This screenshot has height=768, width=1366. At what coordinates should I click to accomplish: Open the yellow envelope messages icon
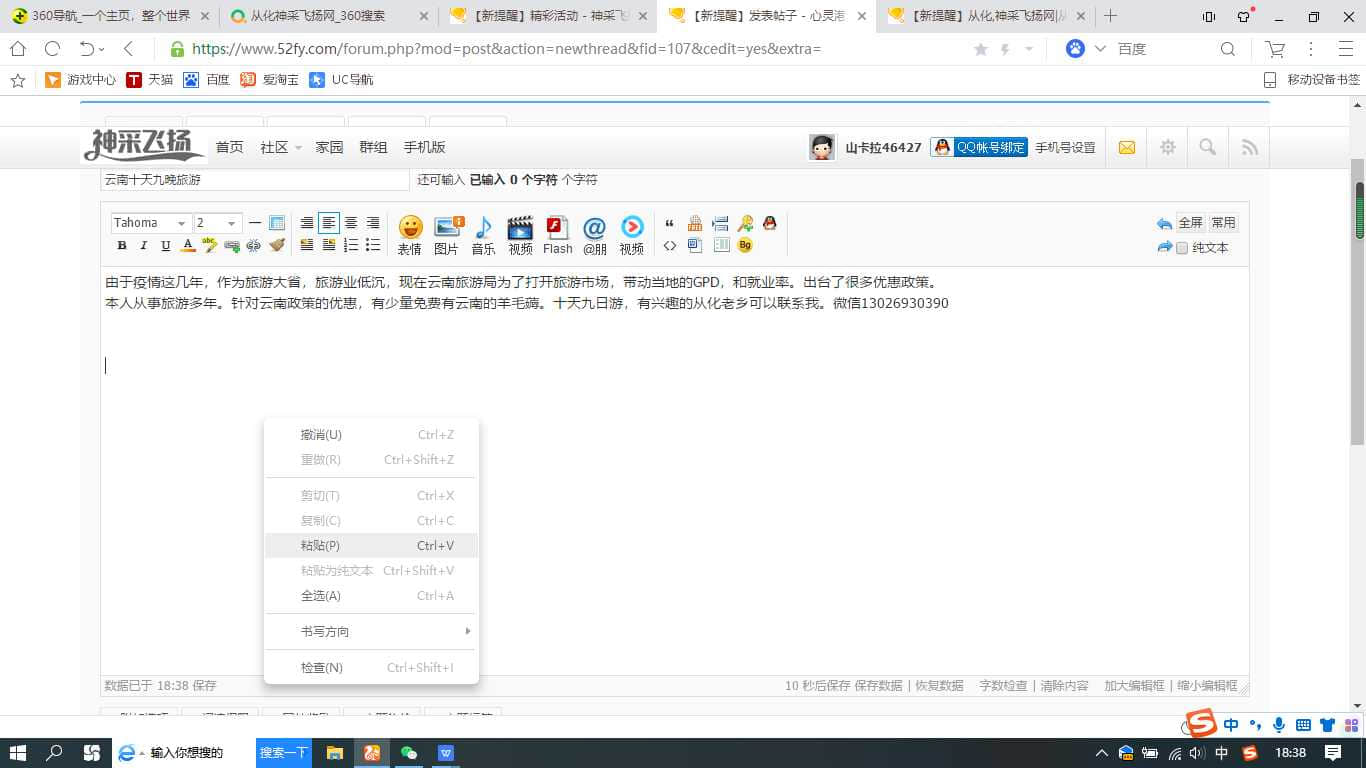(1127, 148)
